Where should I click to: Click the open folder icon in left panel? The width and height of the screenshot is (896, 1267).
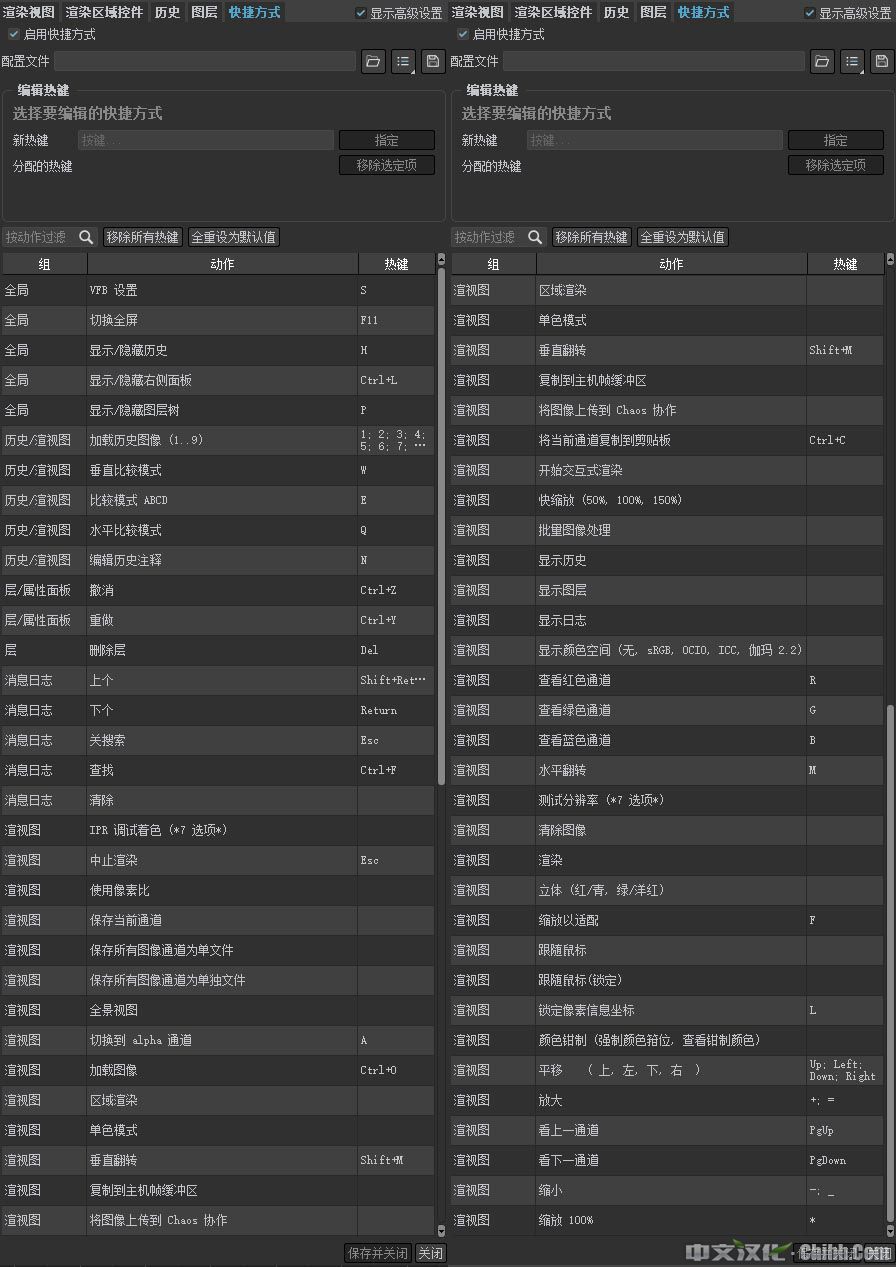pyautogui.click(x=373, y=62)
